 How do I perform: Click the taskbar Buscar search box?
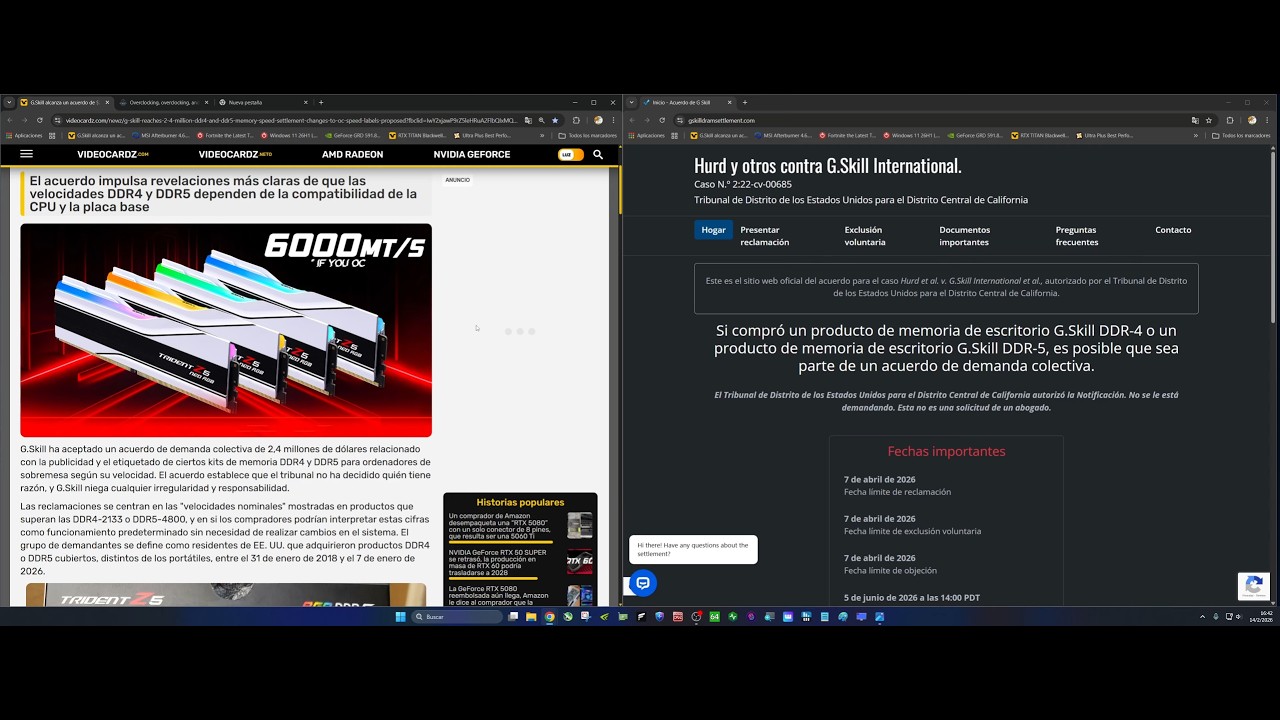pos(458,617)
